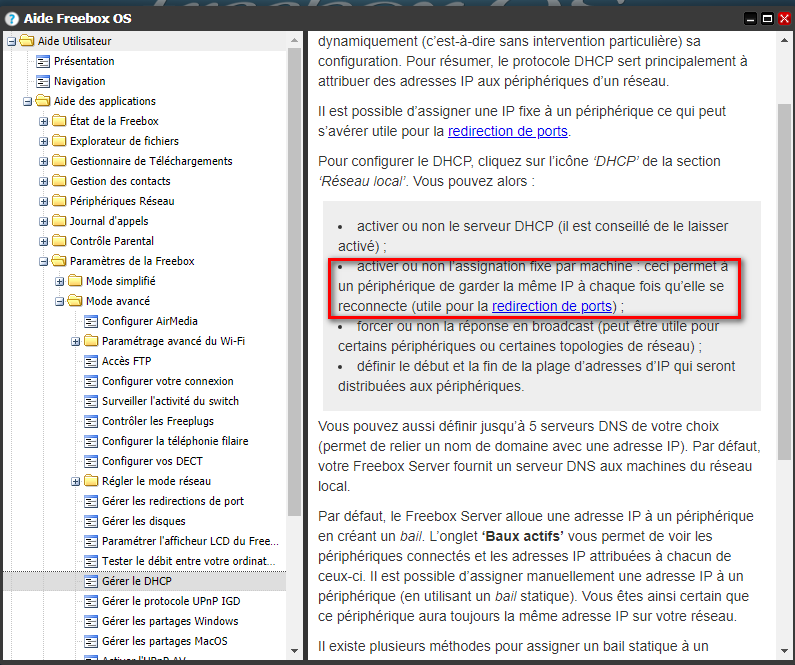Click the Journal d'appels folder icon

tap(59, 221)
